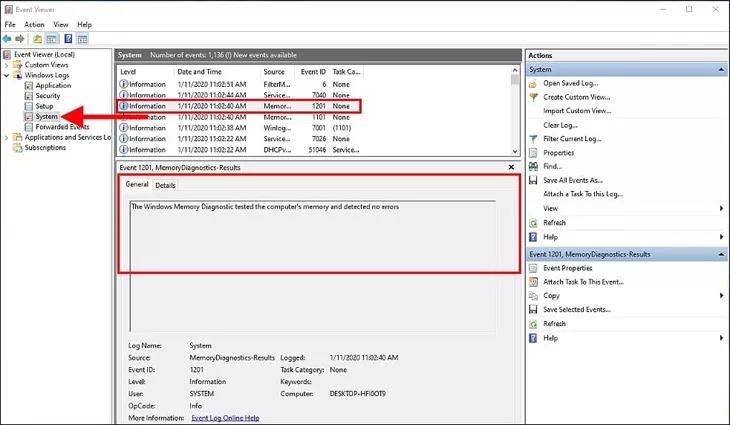Select the event row with Event ID 1201
Image resolution: width=730 pixels, height=425 pixels.
[239, 106]
